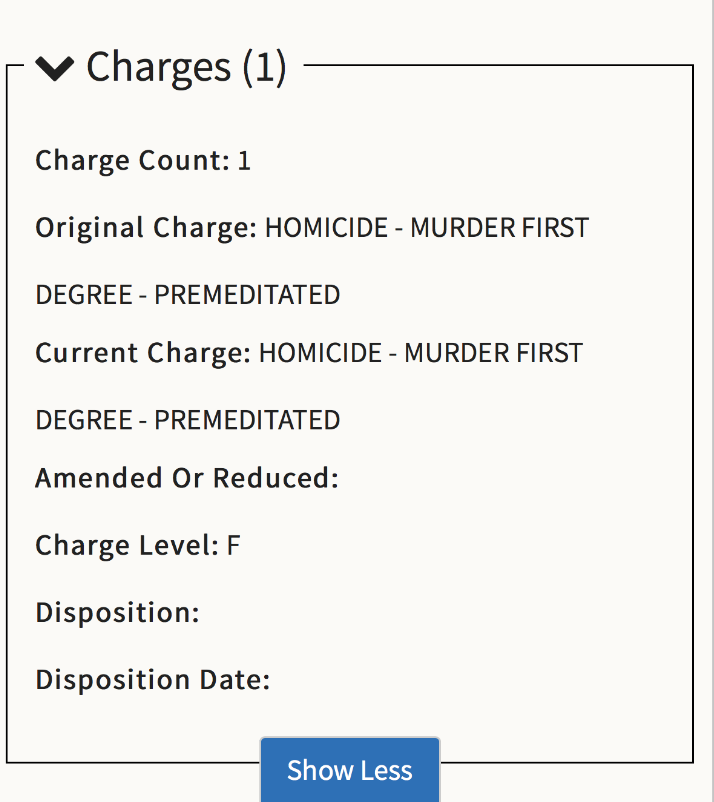Click the "Current Charge:" label
The height and width of the screenshot is (802, 714).
pyautogui.click(x=143, y=353)
